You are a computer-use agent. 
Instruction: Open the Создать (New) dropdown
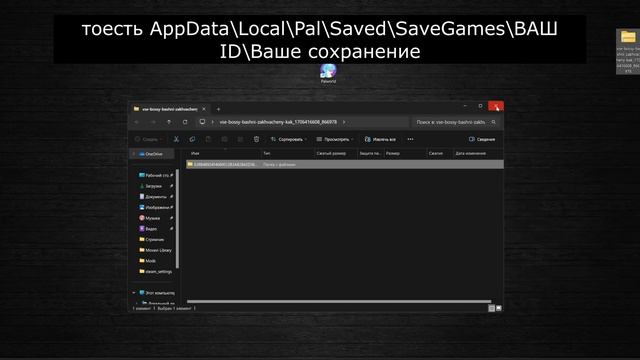coord(149,139)
